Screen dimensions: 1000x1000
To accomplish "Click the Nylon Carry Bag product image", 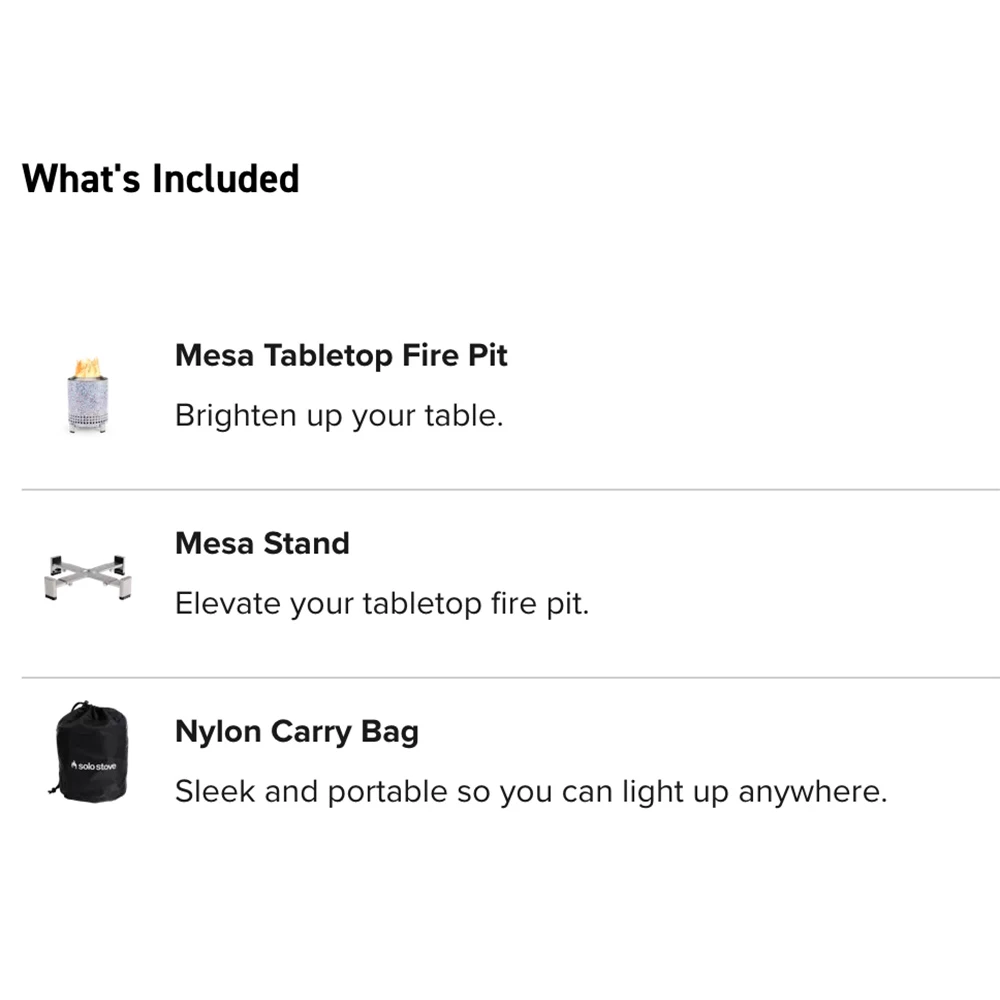I will point(89,750).
